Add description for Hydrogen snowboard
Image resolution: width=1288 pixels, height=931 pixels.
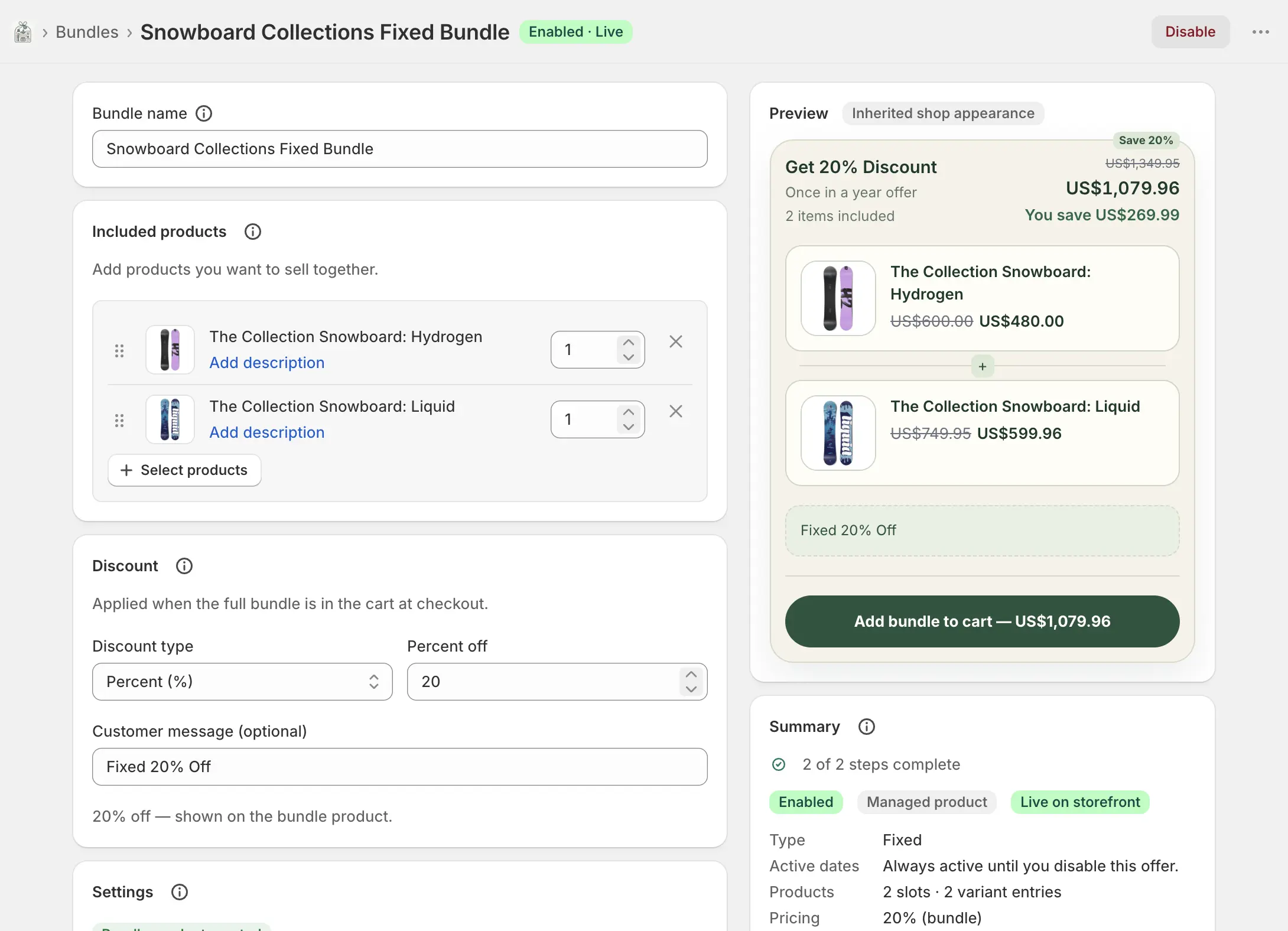pos(267,363)
